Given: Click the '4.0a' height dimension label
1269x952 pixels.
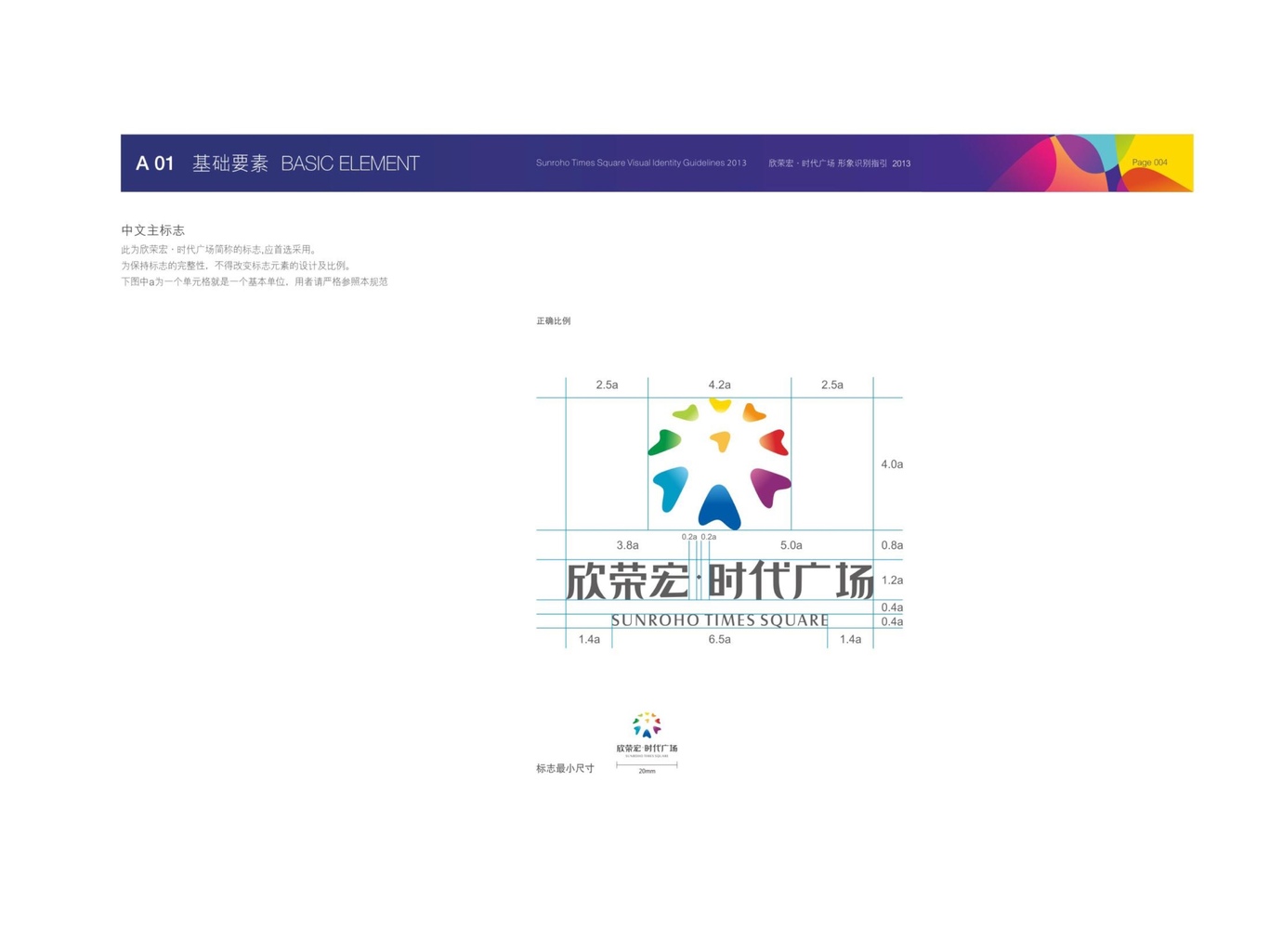Looking at the screenshot, I should point(892,464).
